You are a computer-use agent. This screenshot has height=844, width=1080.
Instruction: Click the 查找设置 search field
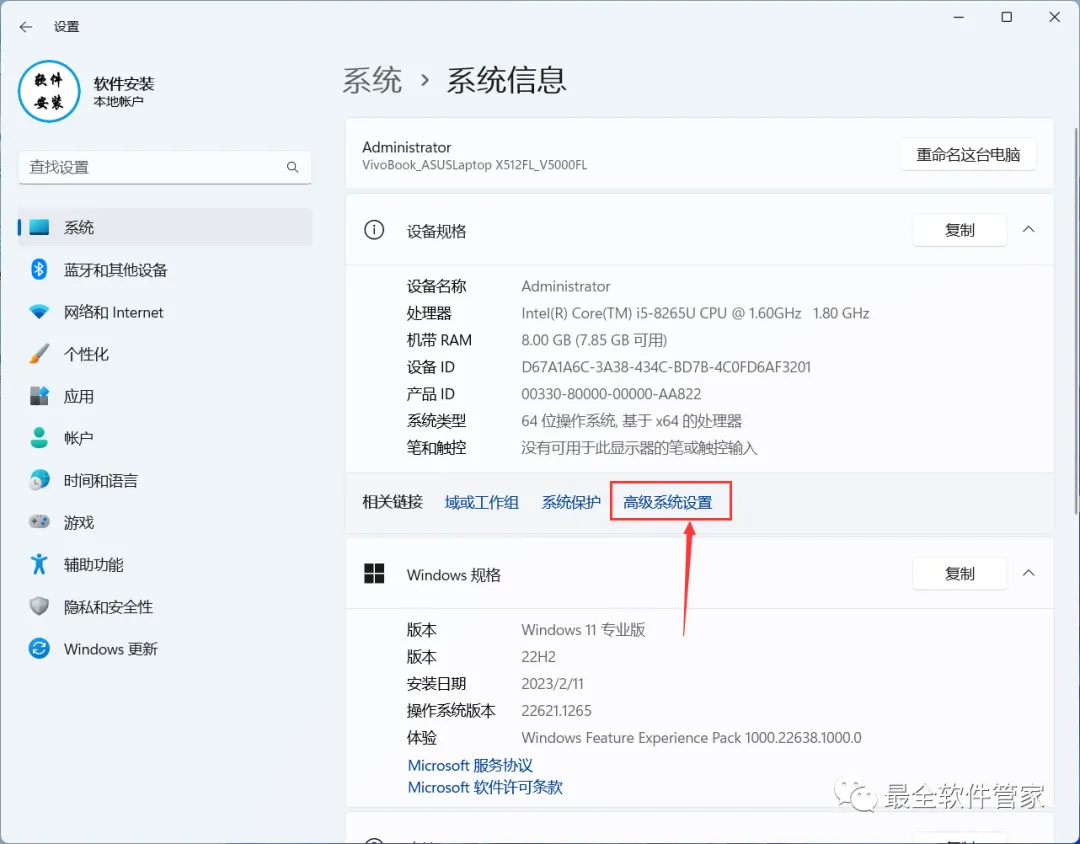[x=165, y=167]
